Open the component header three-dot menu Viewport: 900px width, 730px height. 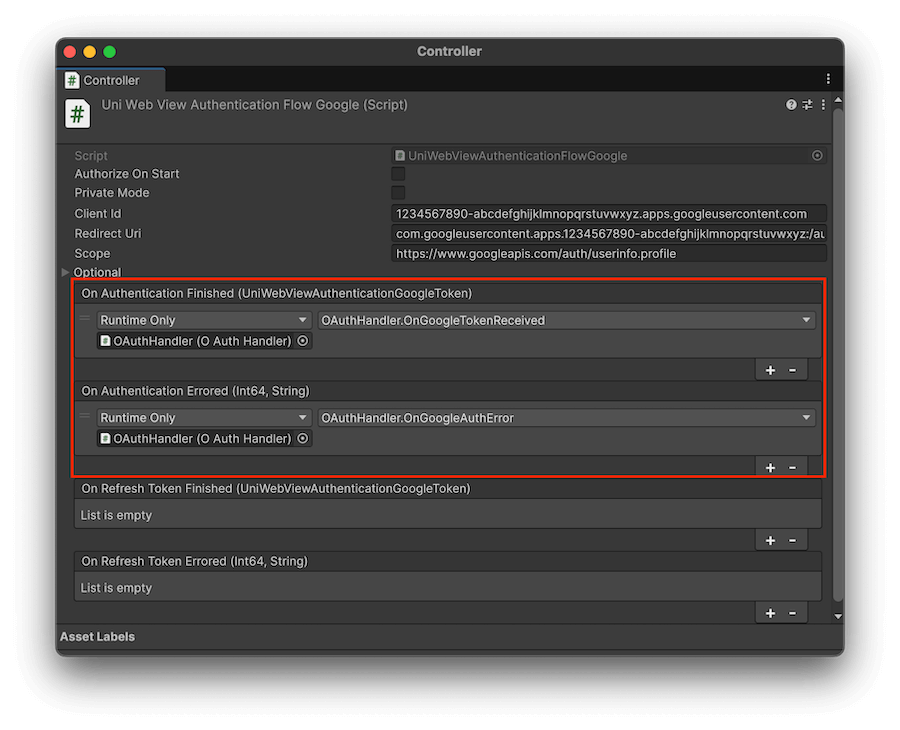[x=823, y=105]
